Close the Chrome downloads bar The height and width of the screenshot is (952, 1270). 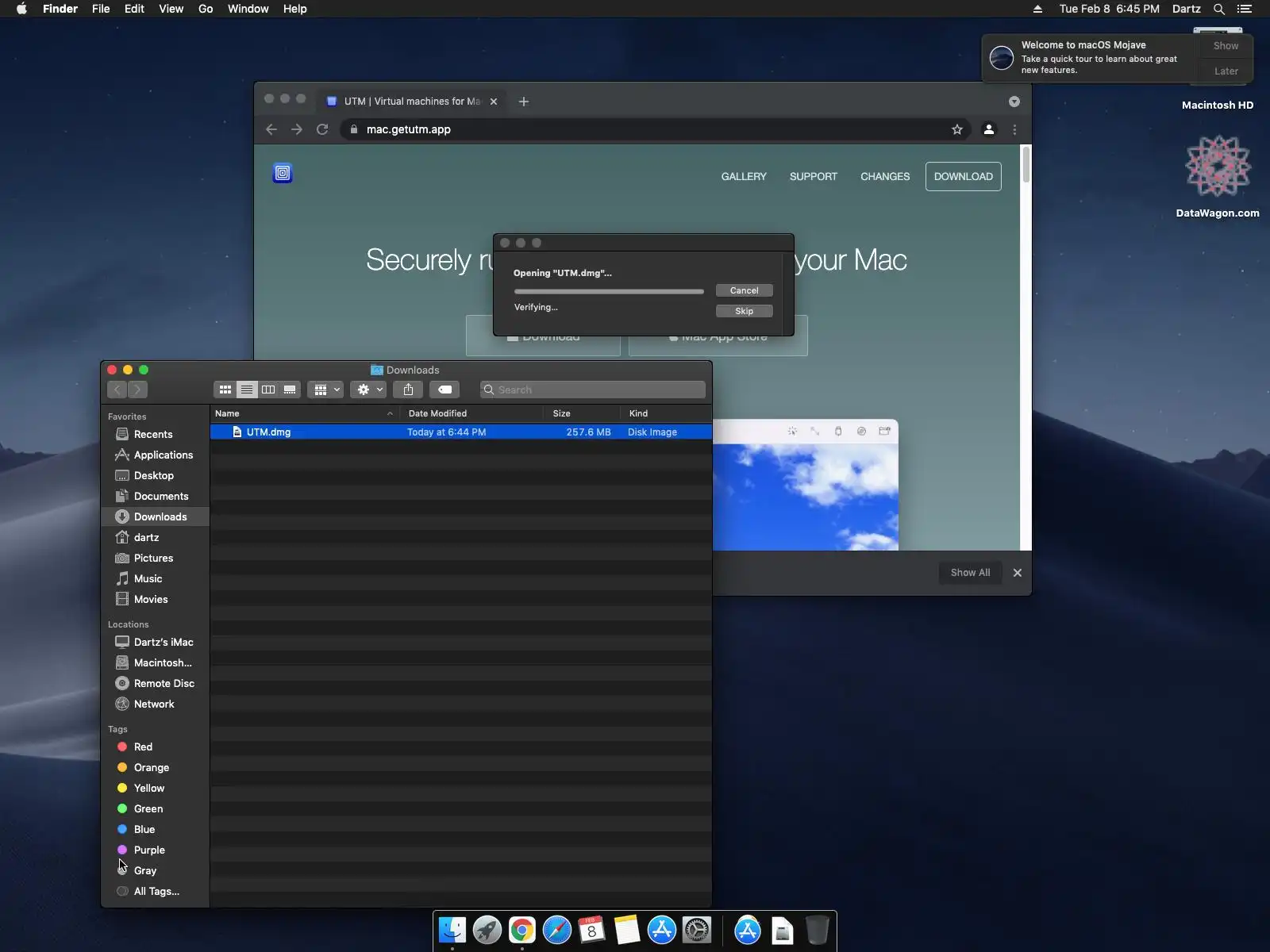(x=1018, y=573)
